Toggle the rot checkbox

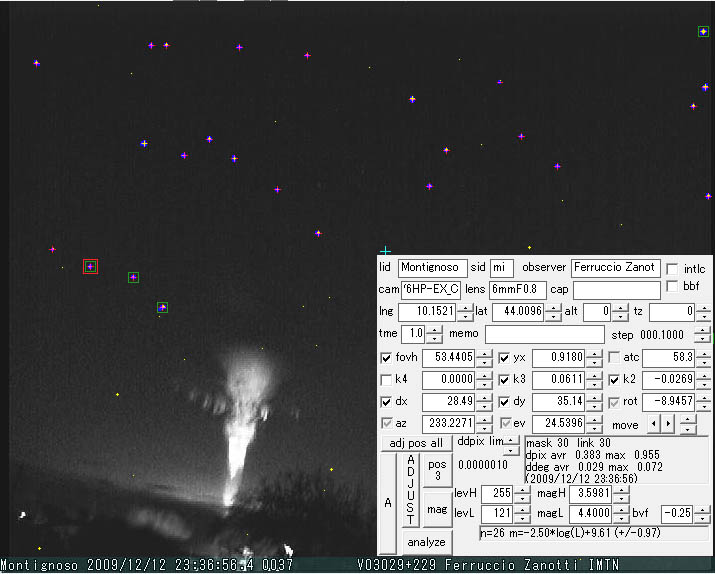click(x=614, y=402)
